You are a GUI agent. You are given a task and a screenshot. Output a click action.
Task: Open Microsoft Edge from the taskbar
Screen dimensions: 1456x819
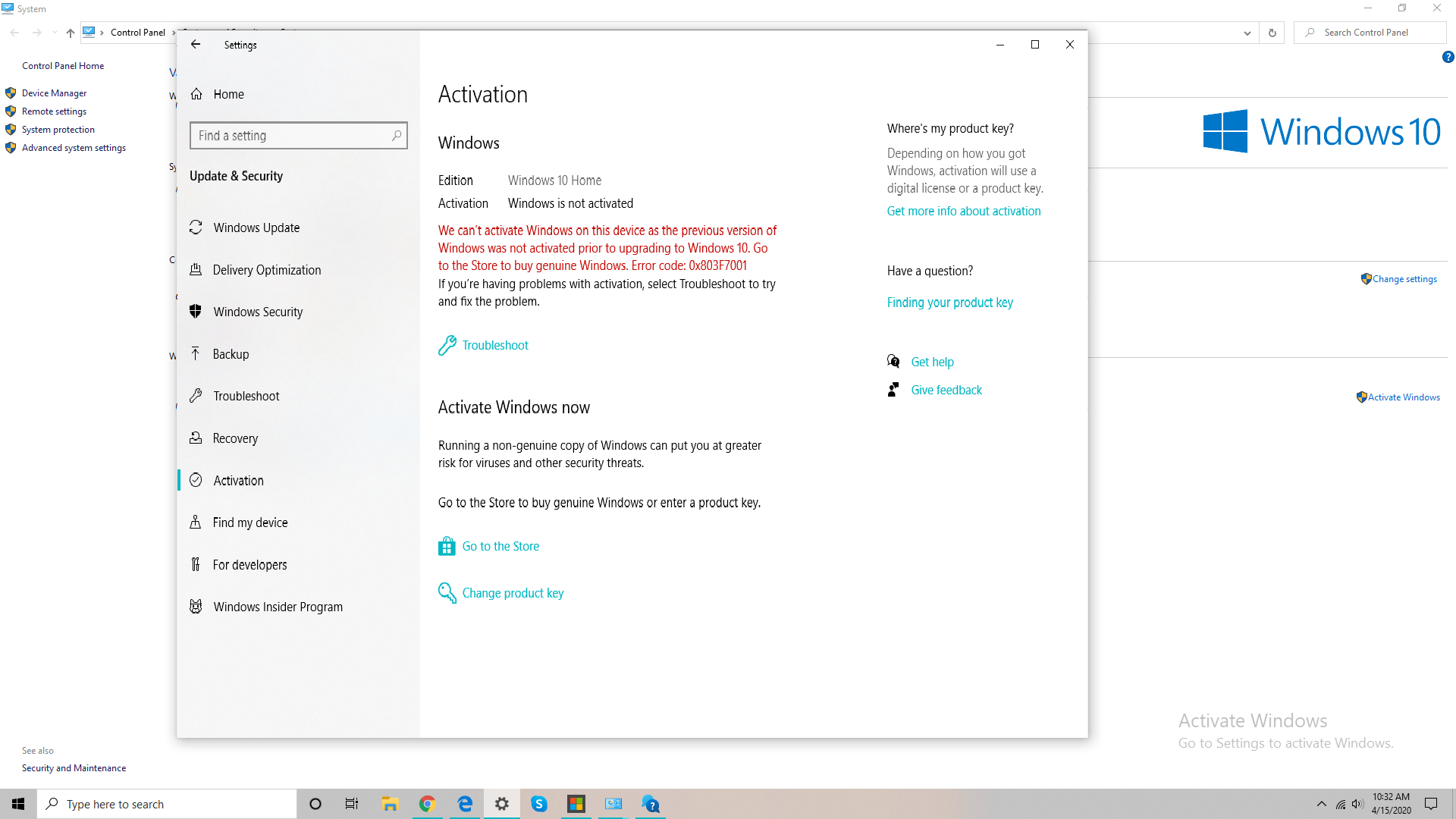(x=465, y=804)
